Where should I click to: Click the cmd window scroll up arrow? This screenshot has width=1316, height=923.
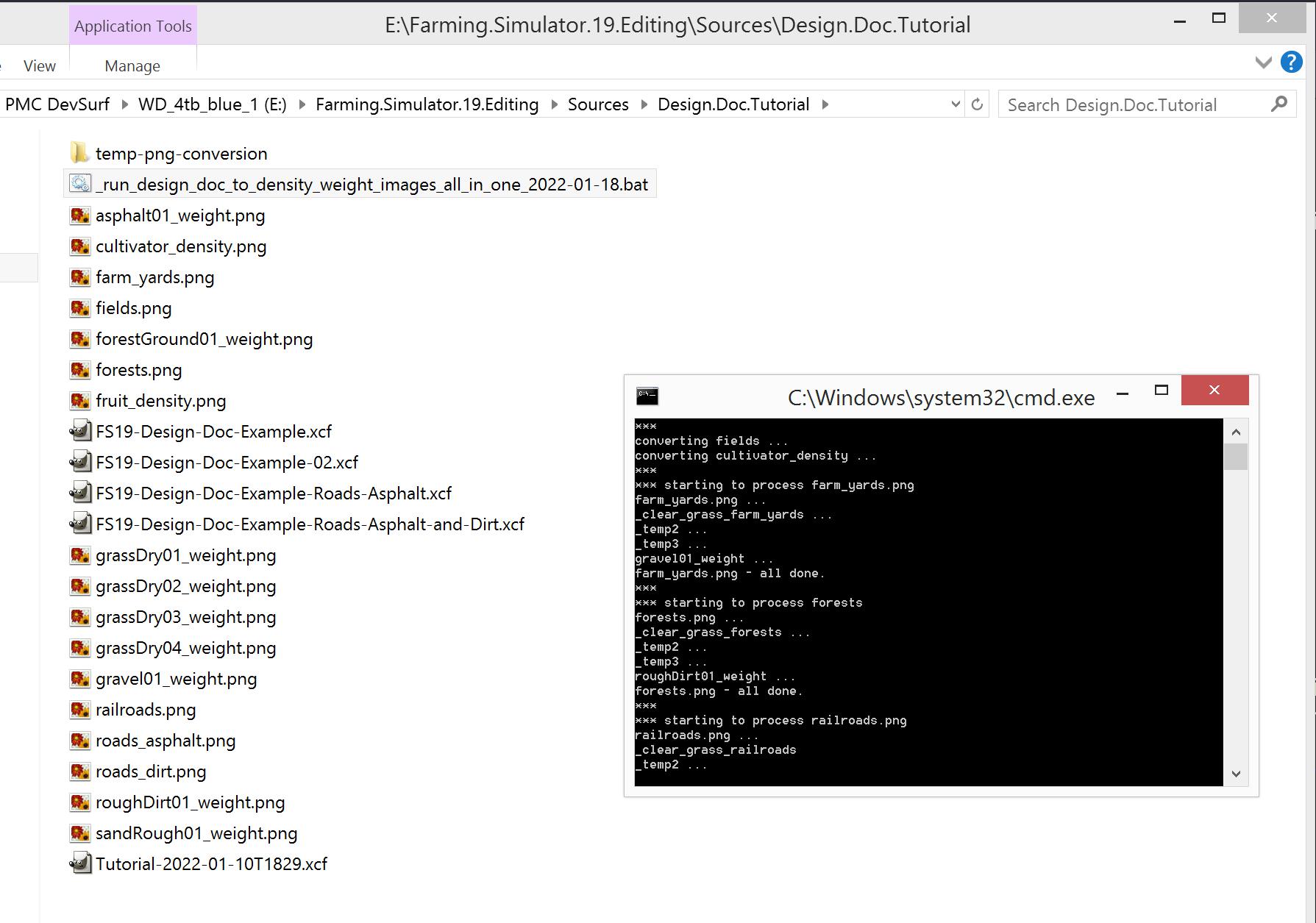(x=1236, y=432)
